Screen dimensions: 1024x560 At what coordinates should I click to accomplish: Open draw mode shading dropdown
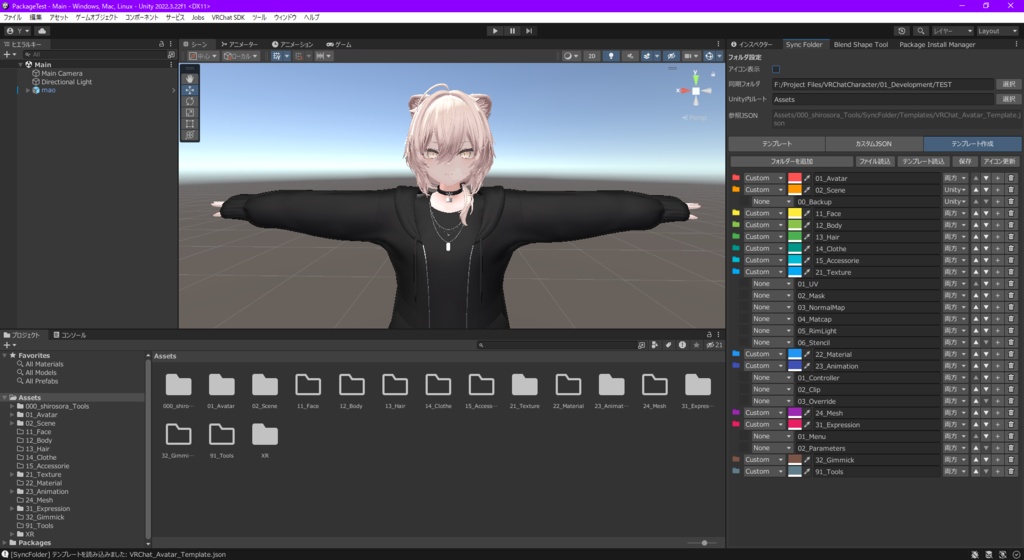[x=570, y=56]
